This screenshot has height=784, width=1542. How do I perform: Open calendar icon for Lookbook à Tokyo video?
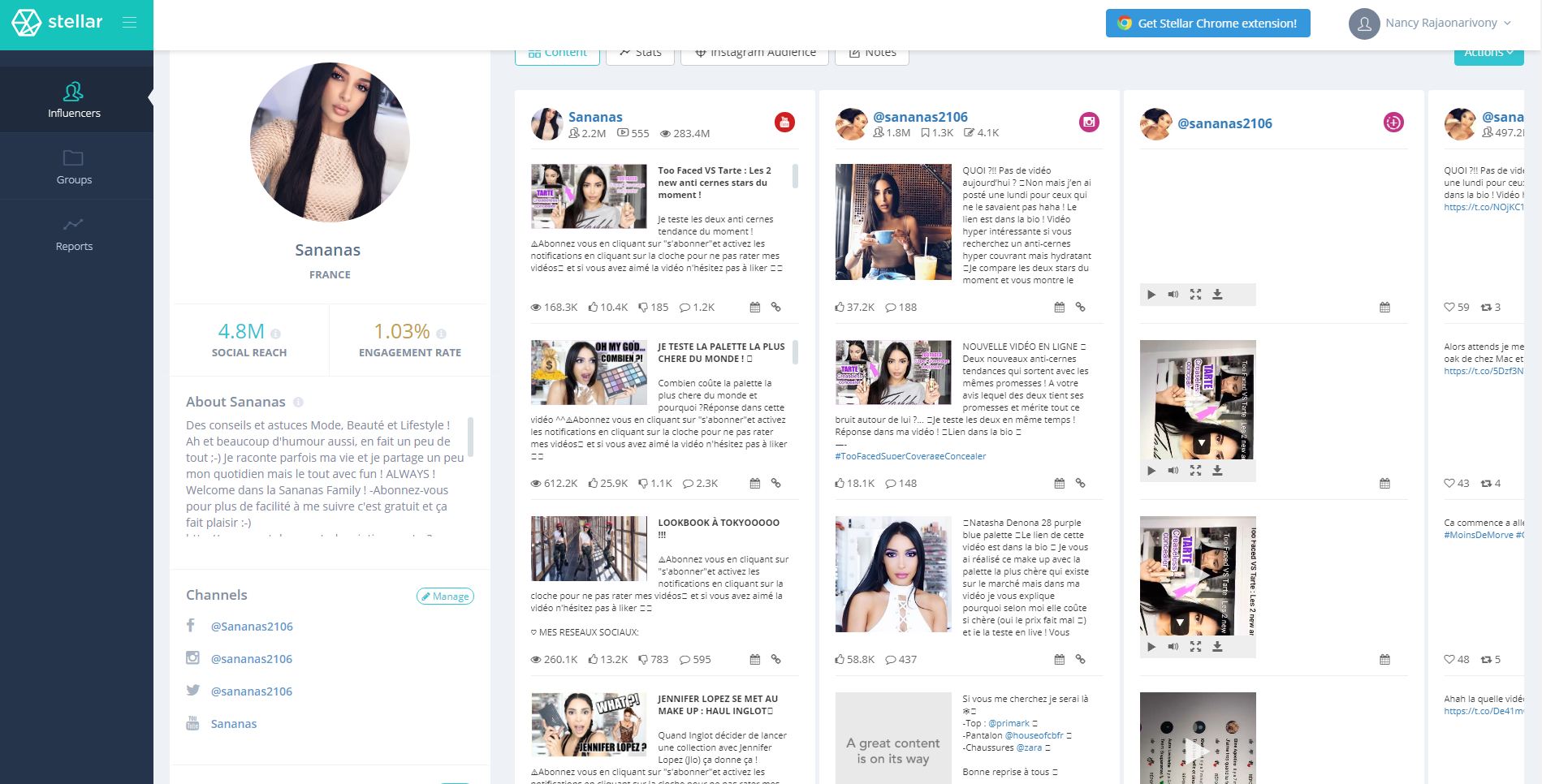point(754,660)
